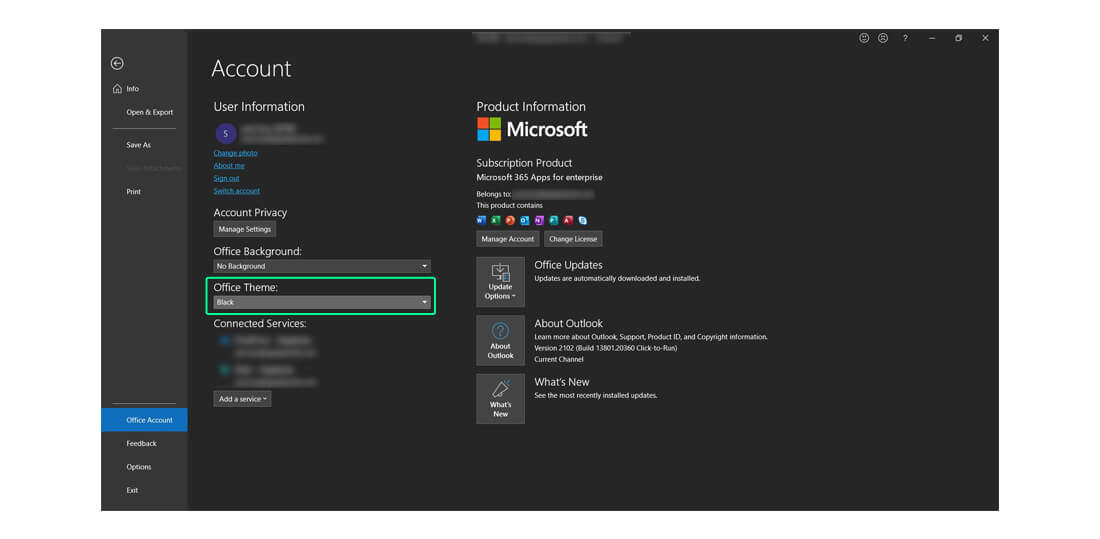The height and width of the screenshot is (539, 1100).
Task: Click the Excel app icon
Action: coord(495,220)
